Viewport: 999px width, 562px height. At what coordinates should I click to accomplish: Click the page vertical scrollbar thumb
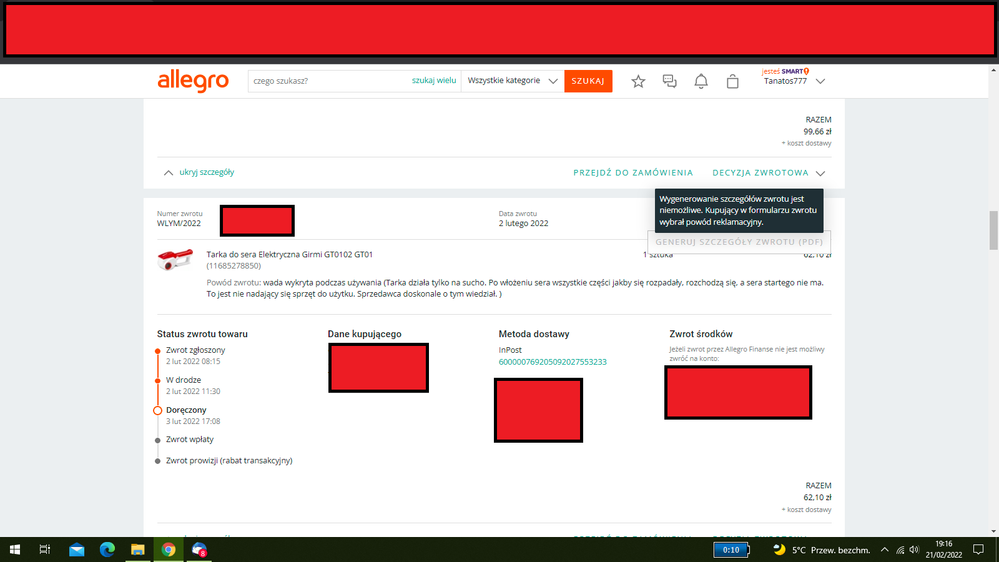pyautogui.click(x=993, y=230)
